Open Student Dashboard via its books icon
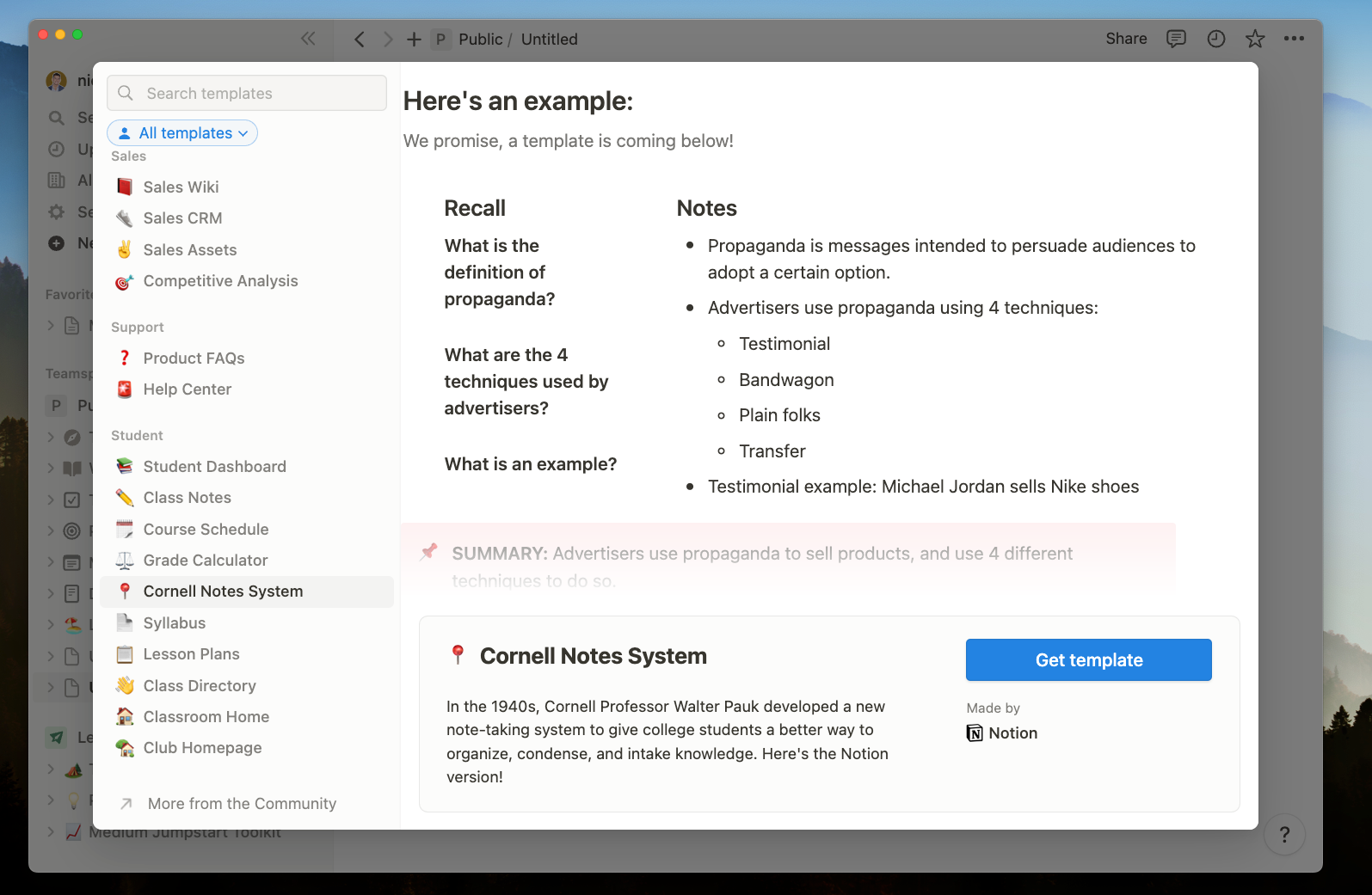Viewport: 1372px width, 895px height. click(125, 466)
